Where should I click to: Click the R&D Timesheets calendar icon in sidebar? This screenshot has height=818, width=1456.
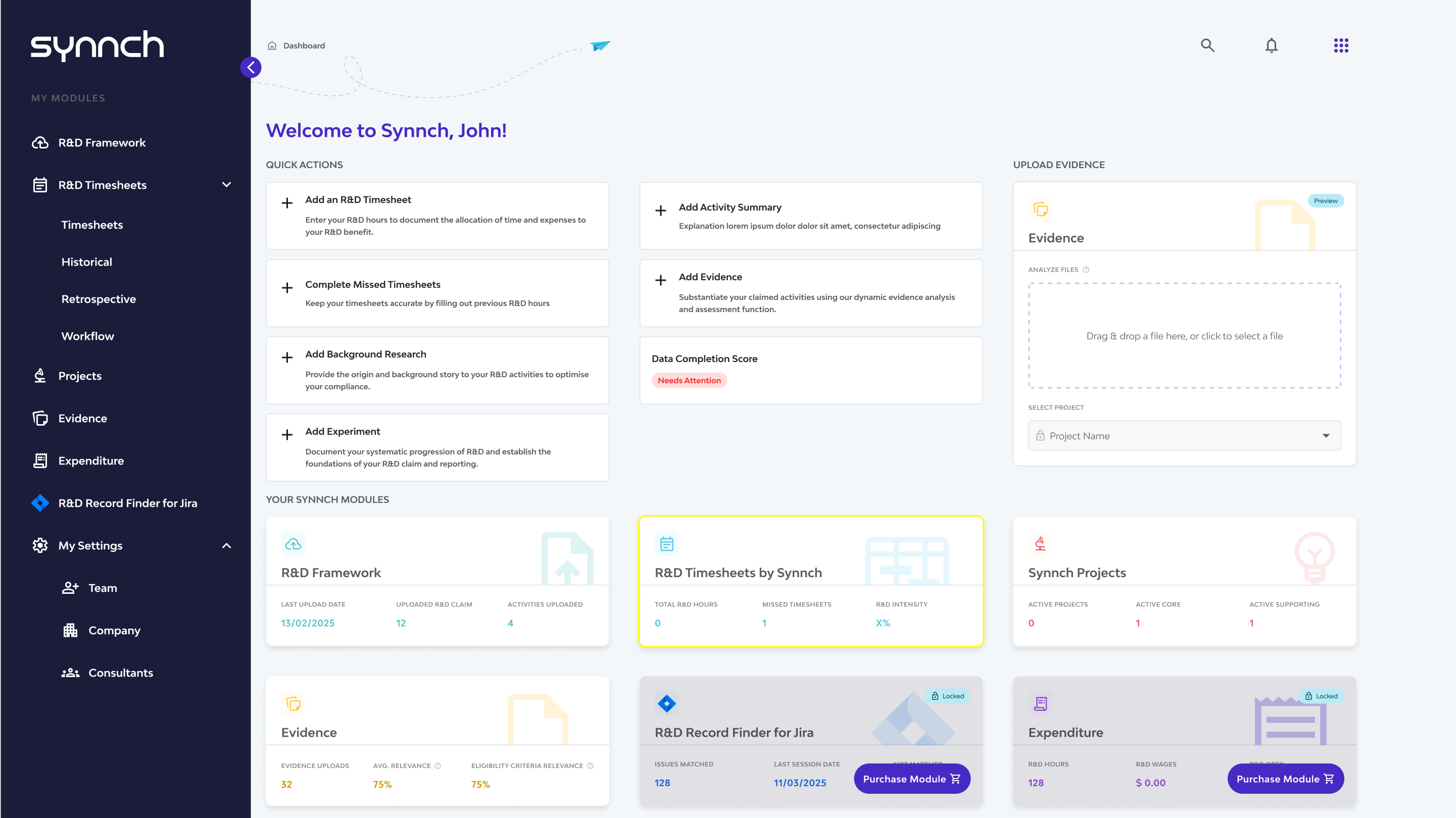[x=39, y=185]
